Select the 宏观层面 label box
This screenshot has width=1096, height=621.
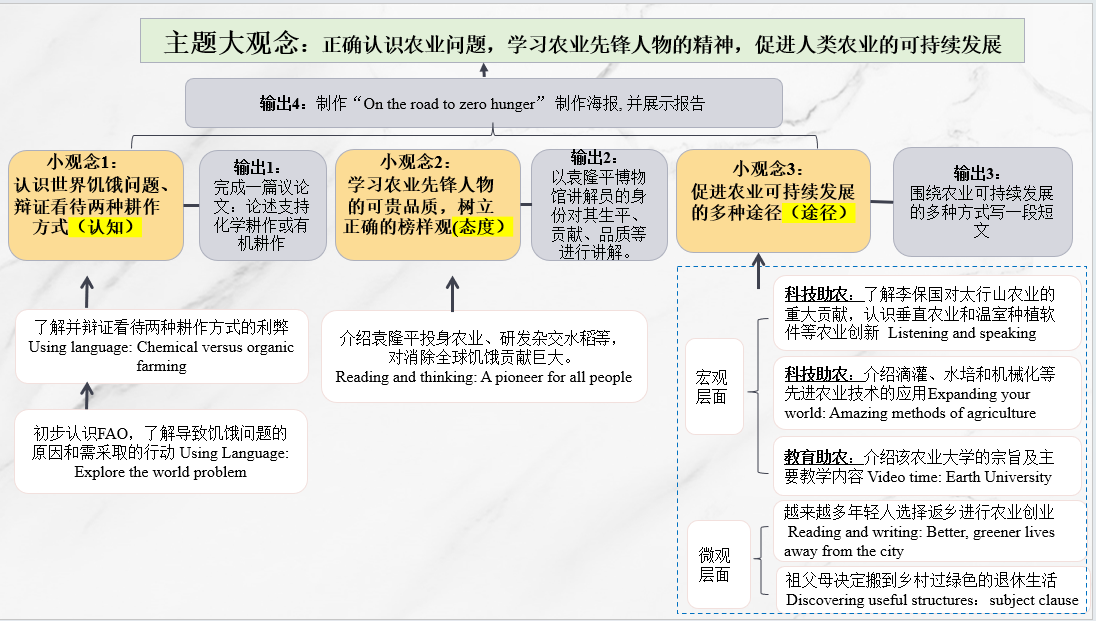[x=714, y=386]
